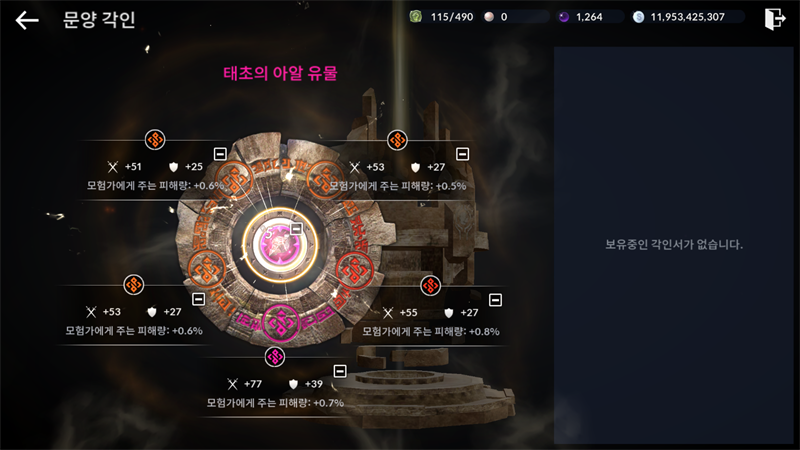800x450 pixels.
Task: Select the orange rune icon above lower-left +53 stats
Action: pyautogui.click(x=134, y=285)
